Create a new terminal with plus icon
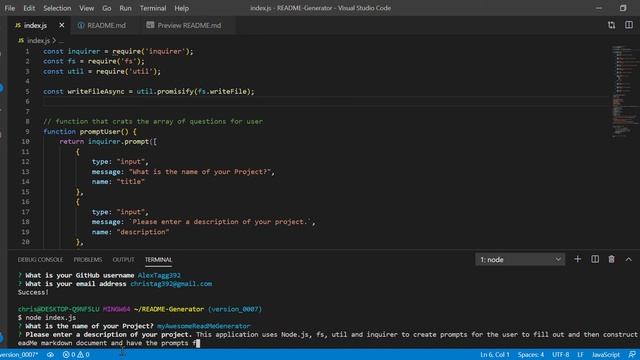This screenshot has width=640, height=360. [578, 259]
